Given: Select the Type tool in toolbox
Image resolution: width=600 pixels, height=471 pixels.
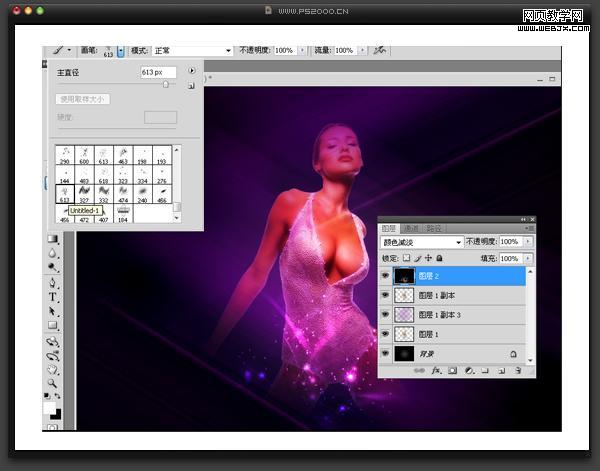Looking at the screenshot, I should 52,297.
